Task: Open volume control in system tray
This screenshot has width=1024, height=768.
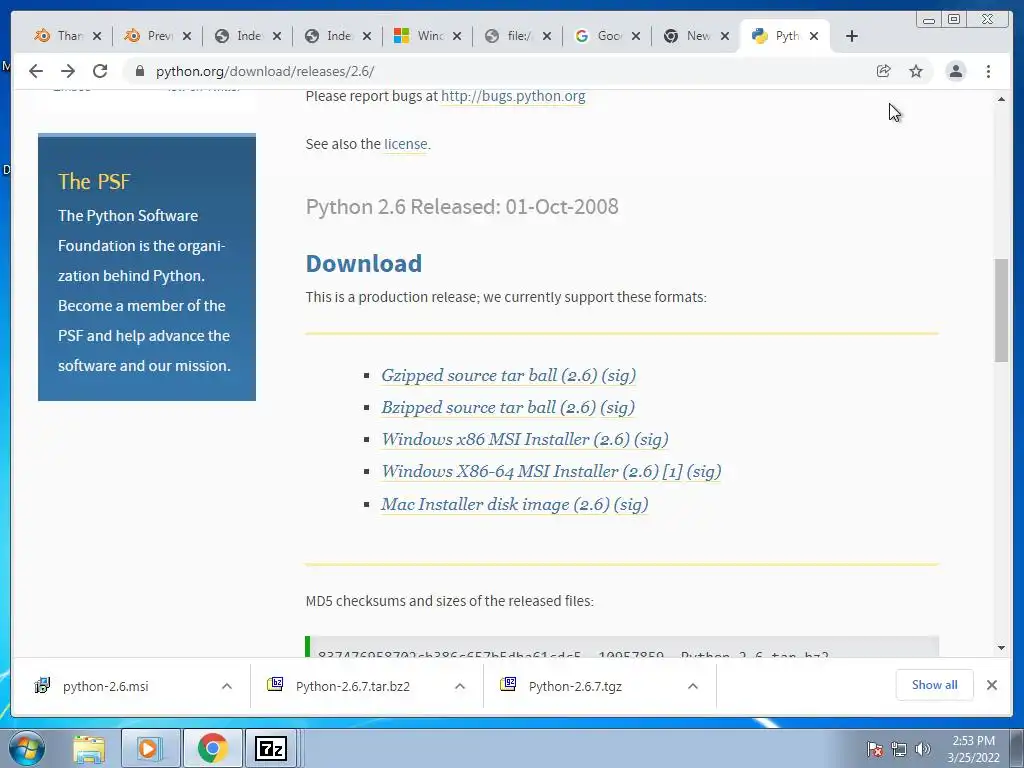Action: tap(923, 750)
